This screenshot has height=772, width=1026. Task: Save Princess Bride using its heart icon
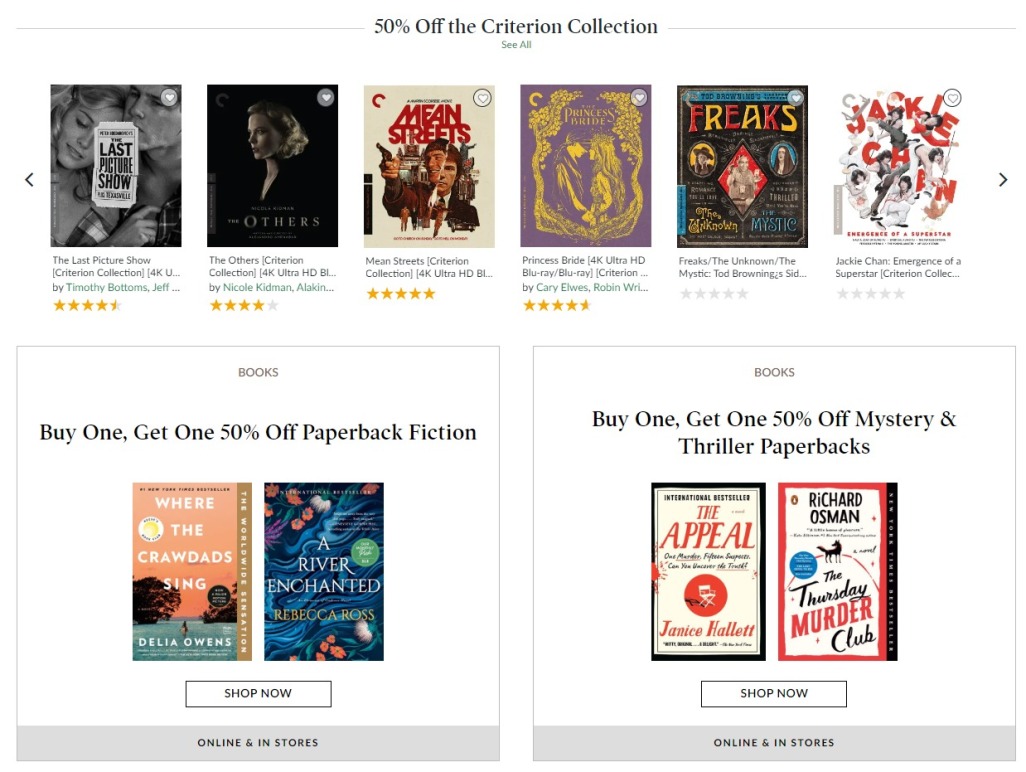pyautogui.click(x=638, y=97)
